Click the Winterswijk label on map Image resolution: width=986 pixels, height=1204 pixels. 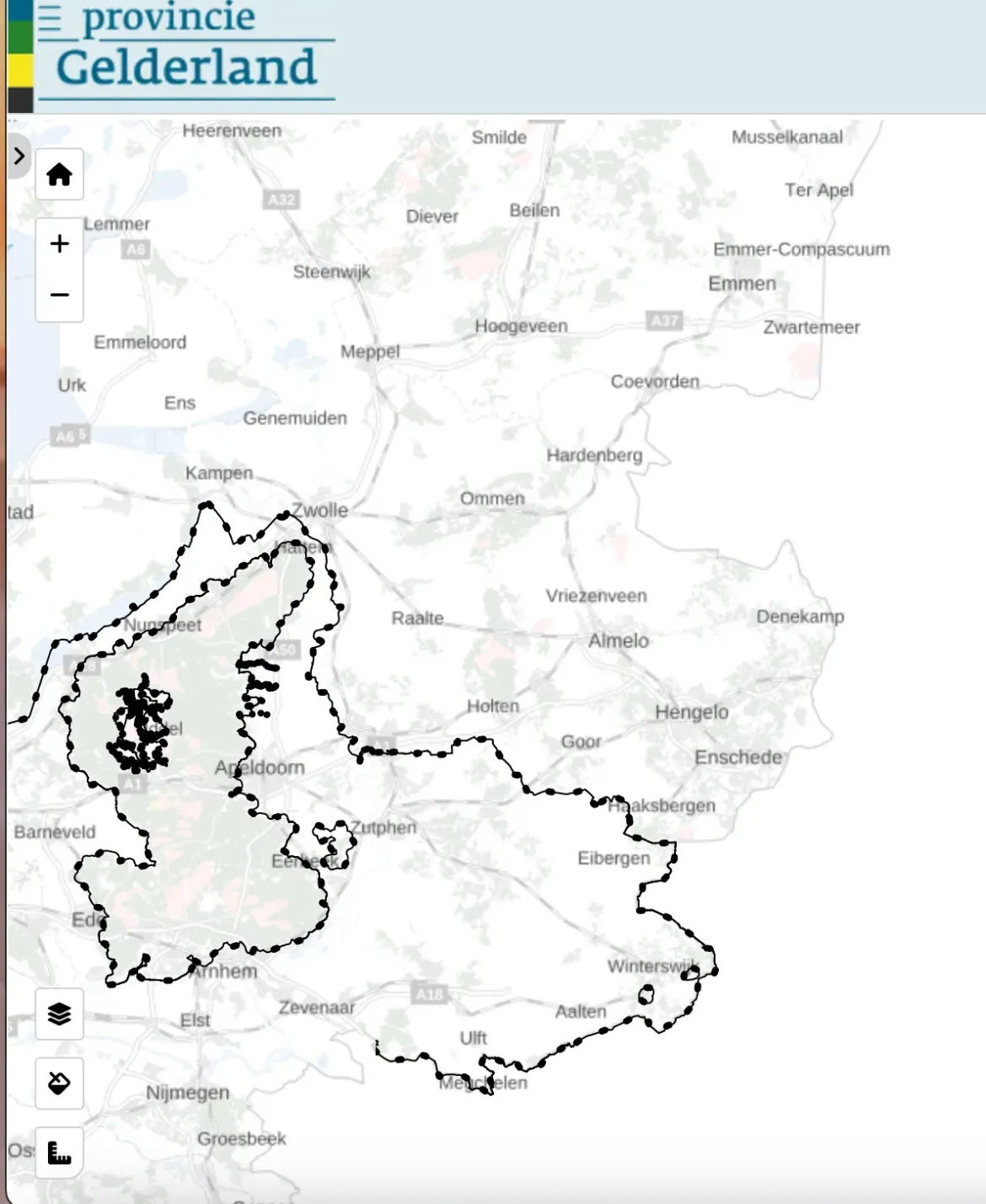click(652, 966)
